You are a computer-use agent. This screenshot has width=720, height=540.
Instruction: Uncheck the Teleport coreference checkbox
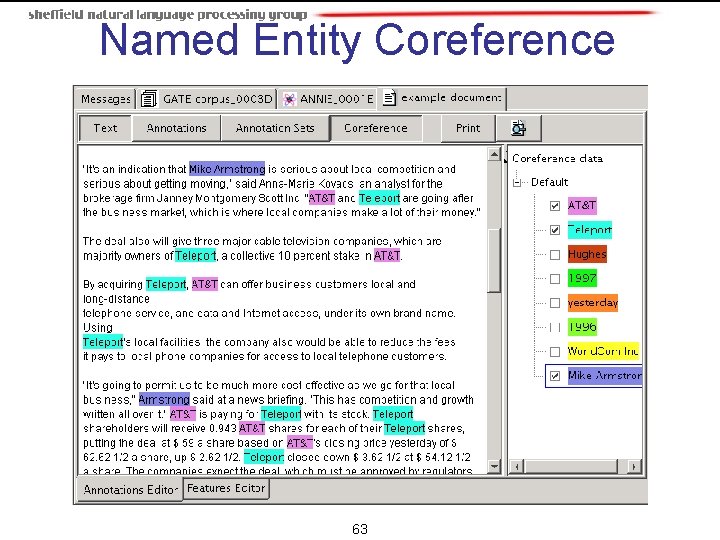coord(555,230)
